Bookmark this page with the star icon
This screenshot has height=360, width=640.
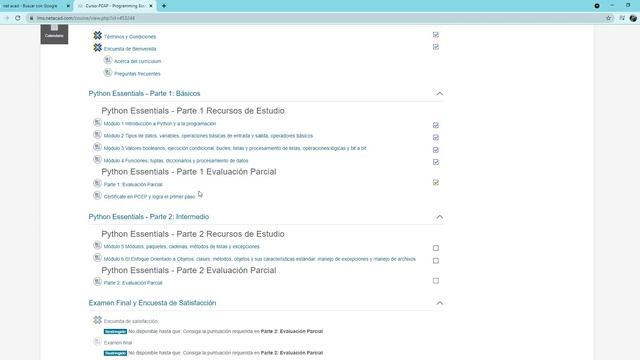tap(609, 18)
